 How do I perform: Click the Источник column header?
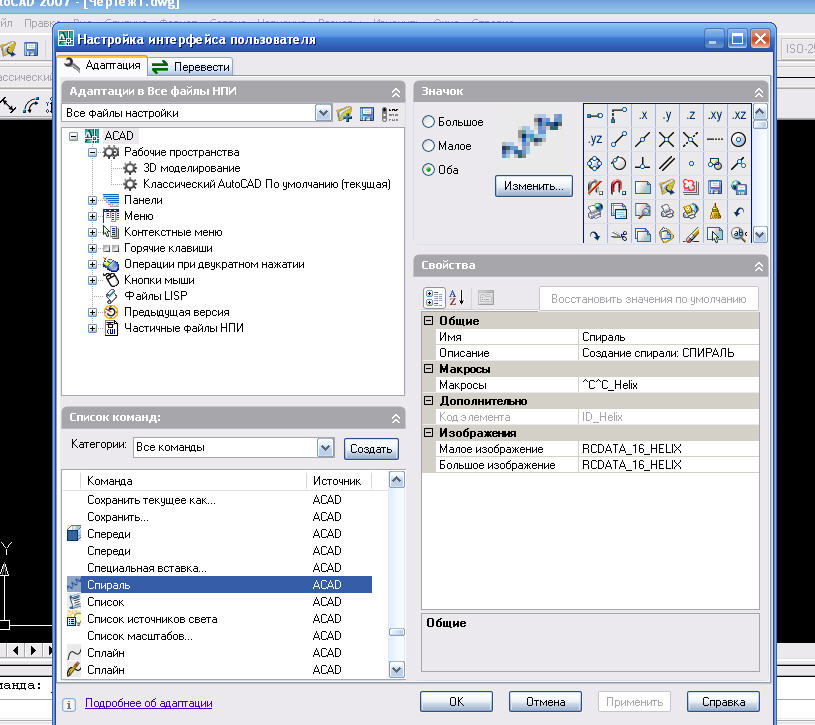click(x=339, y=481)
